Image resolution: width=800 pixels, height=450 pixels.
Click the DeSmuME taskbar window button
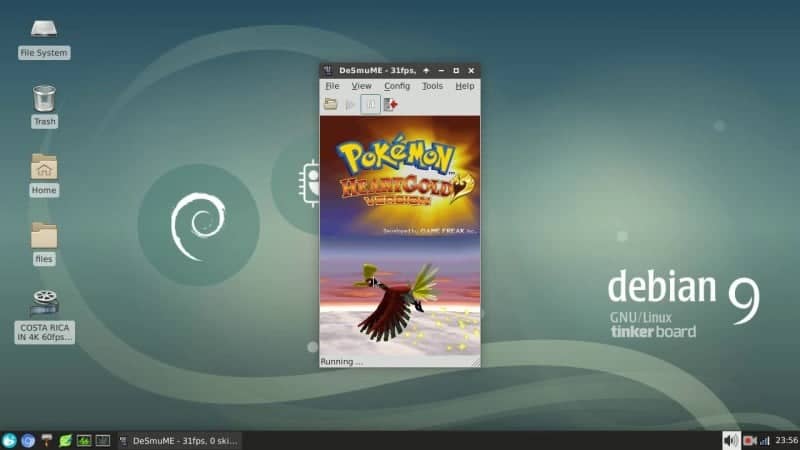point(179,441)
